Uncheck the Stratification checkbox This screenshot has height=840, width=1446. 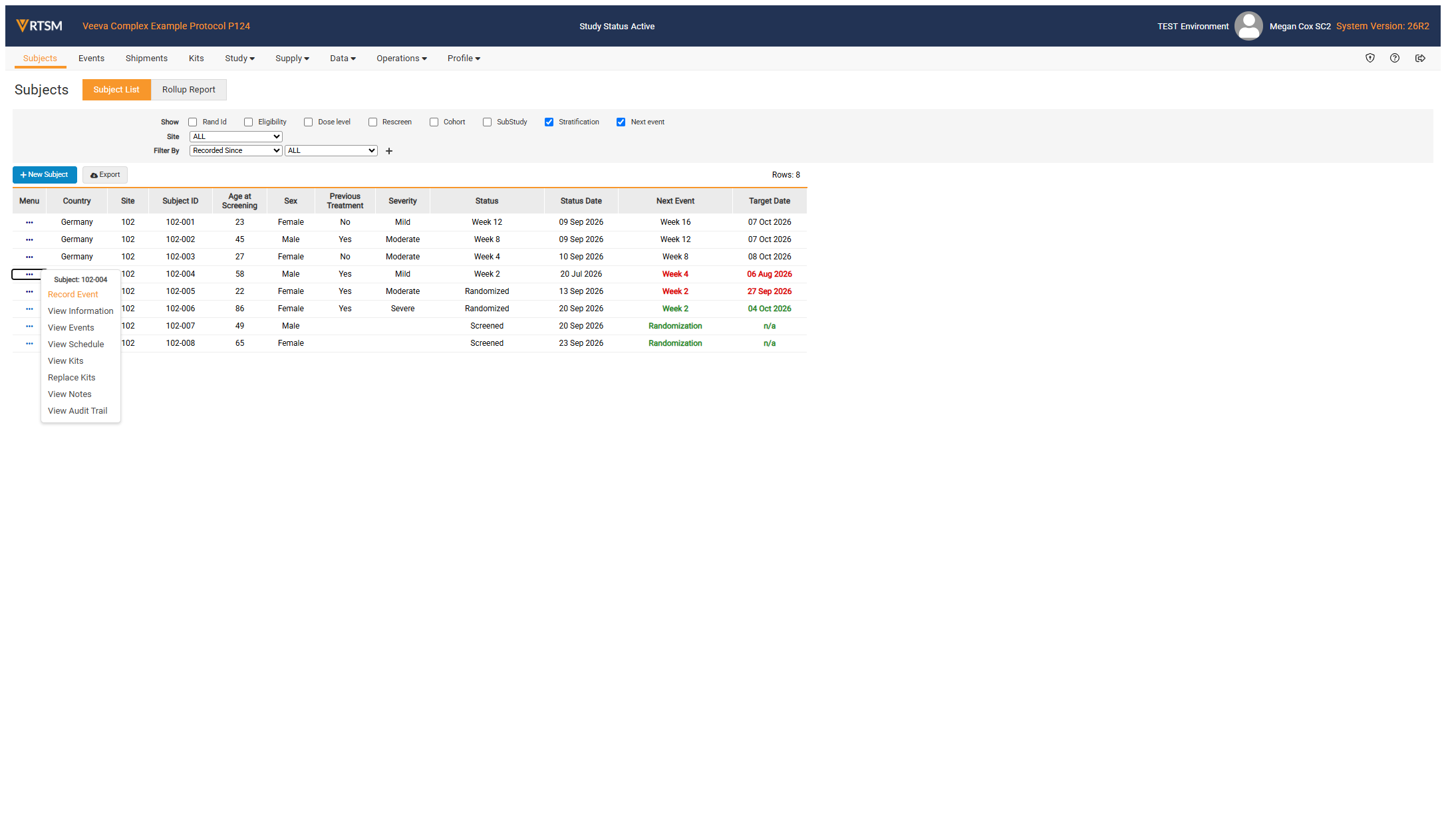pos(549,122)
